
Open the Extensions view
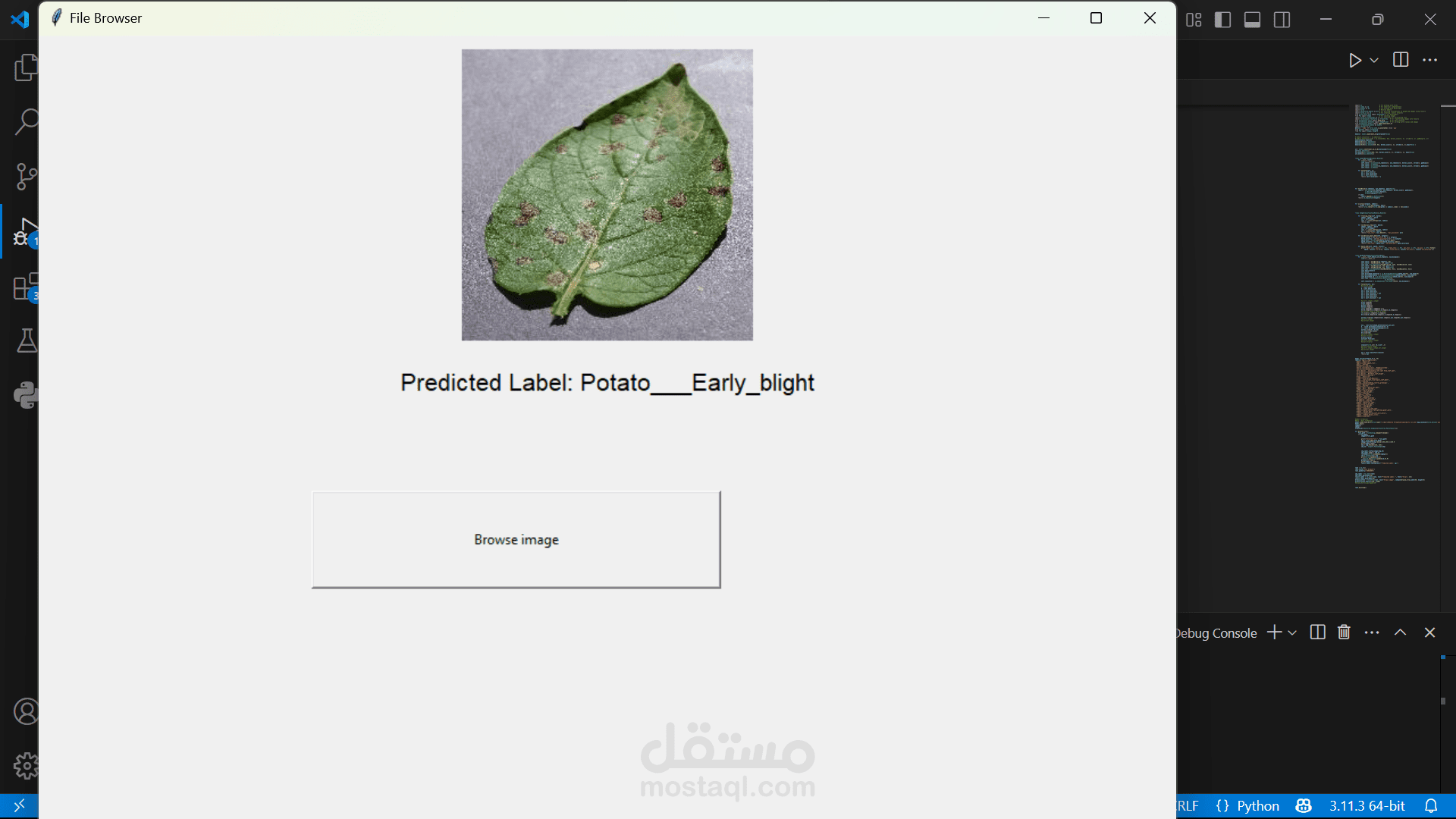tap(26, 287)
